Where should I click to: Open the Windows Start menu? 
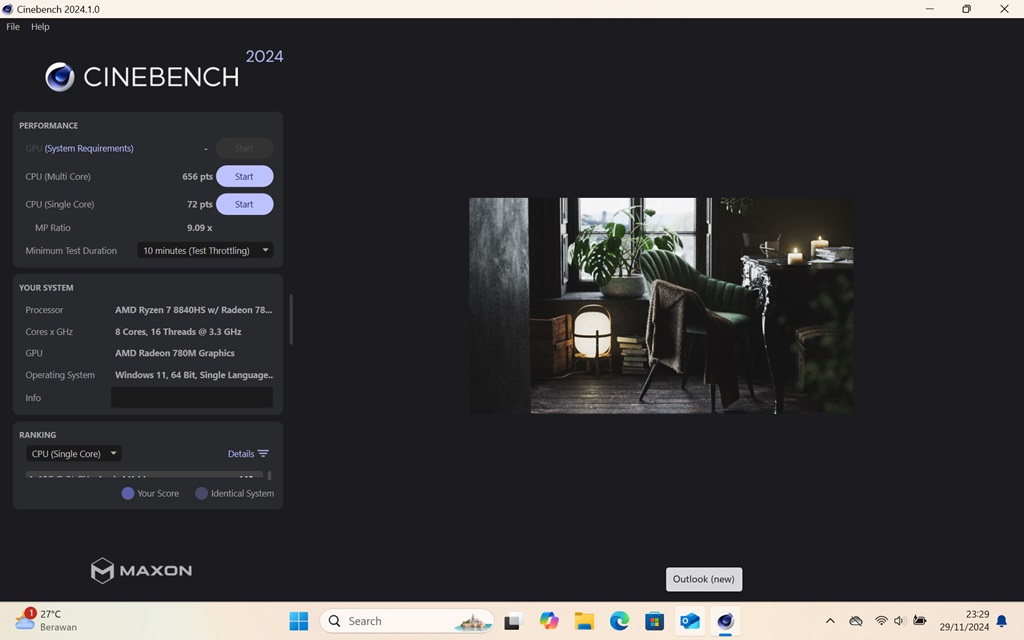click(298, 621)
